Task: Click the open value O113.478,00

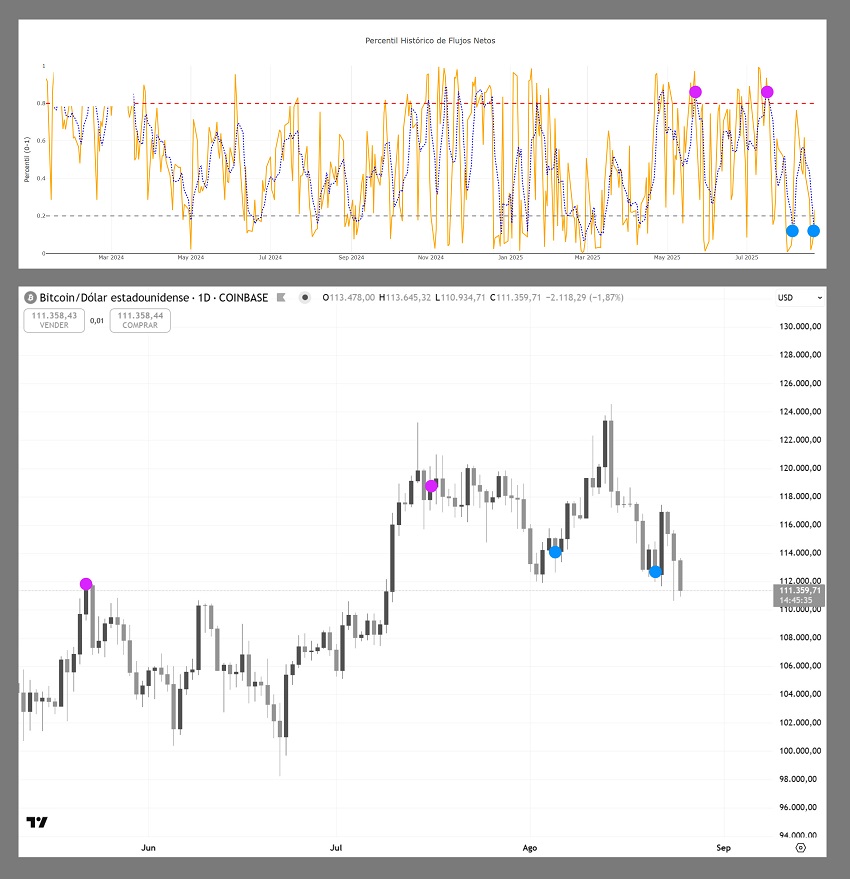Action: tap(348, 298)
